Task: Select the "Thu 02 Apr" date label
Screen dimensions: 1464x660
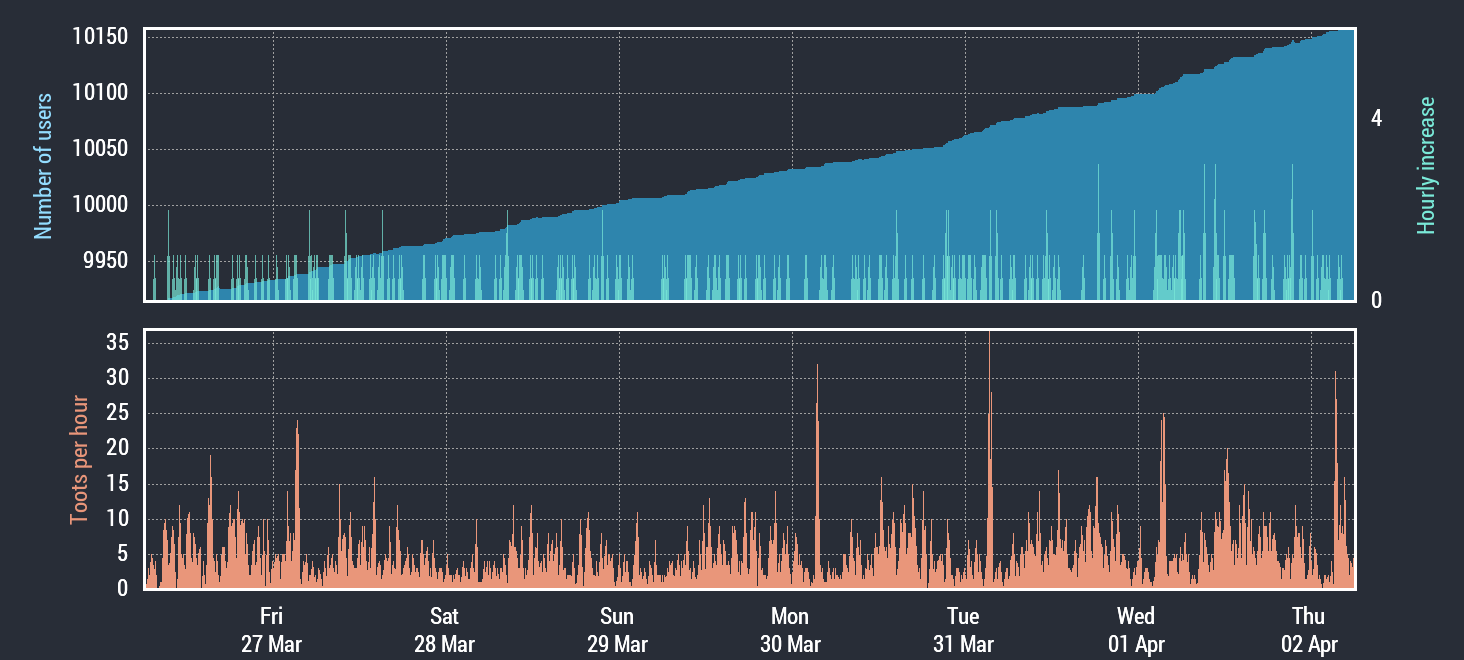Action: click(x=1309, y=630)
